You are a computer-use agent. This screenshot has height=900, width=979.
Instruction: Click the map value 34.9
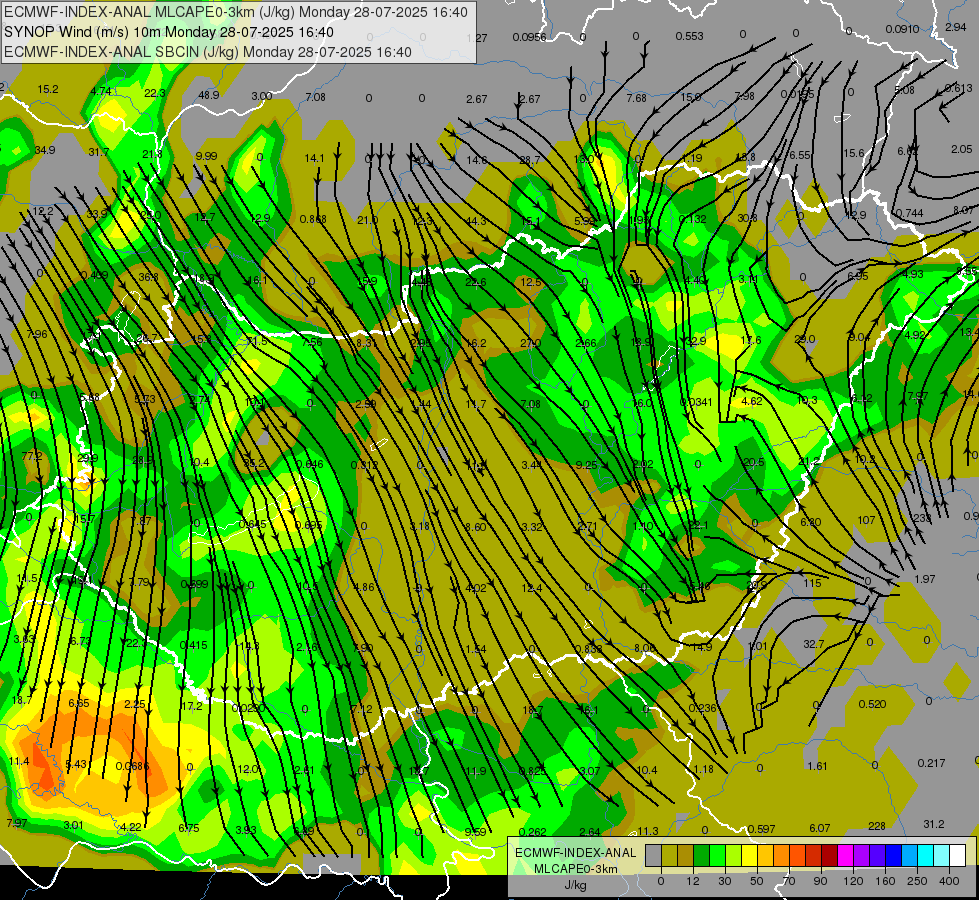45,150
